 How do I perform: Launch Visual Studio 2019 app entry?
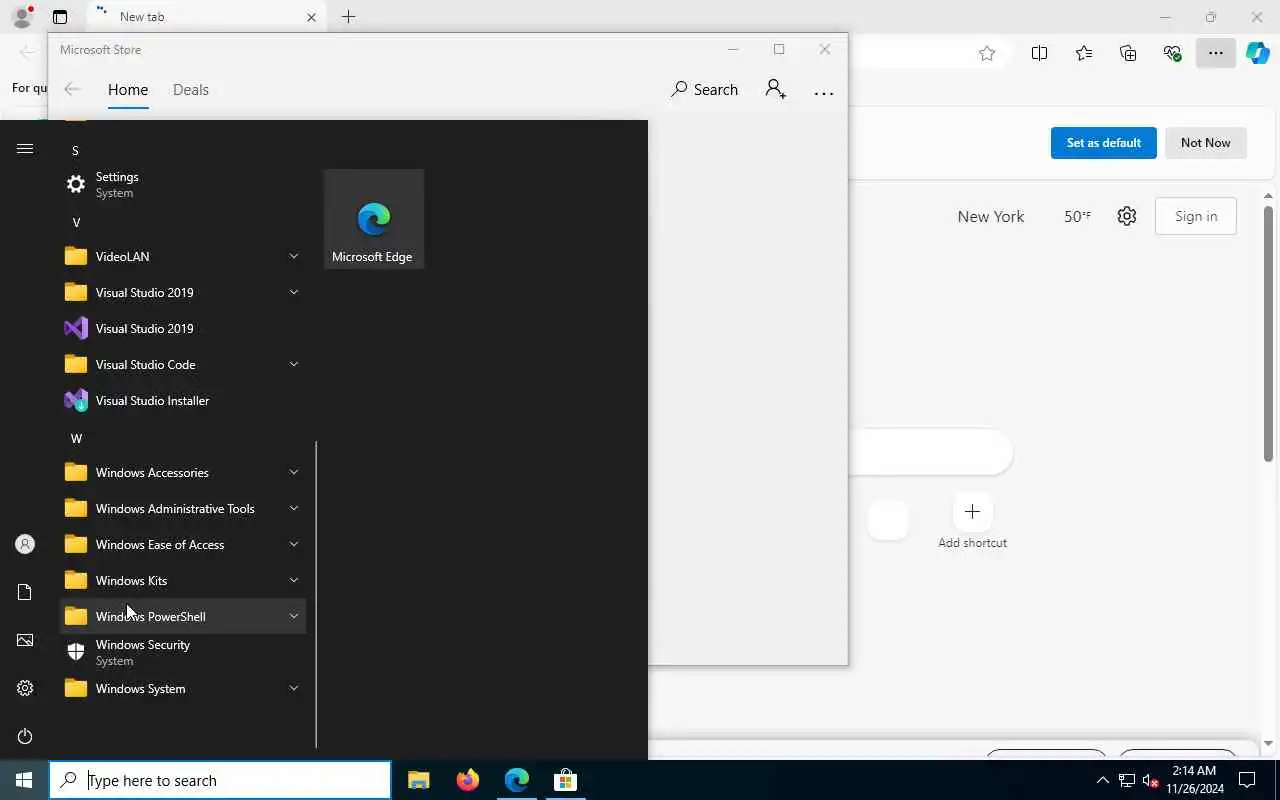click(183, 328)
